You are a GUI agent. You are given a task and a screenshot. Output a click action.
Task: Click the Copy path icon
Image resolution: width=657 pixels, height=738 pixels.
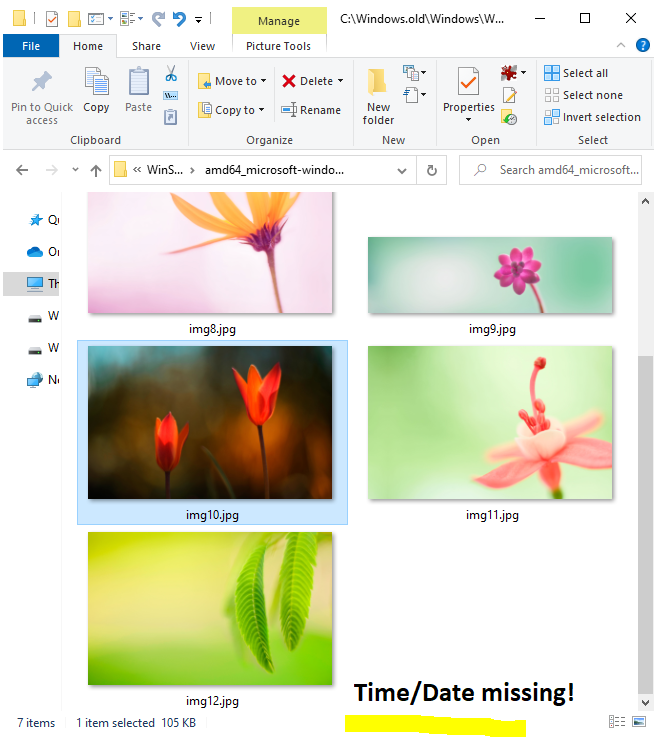coord(170,96)
